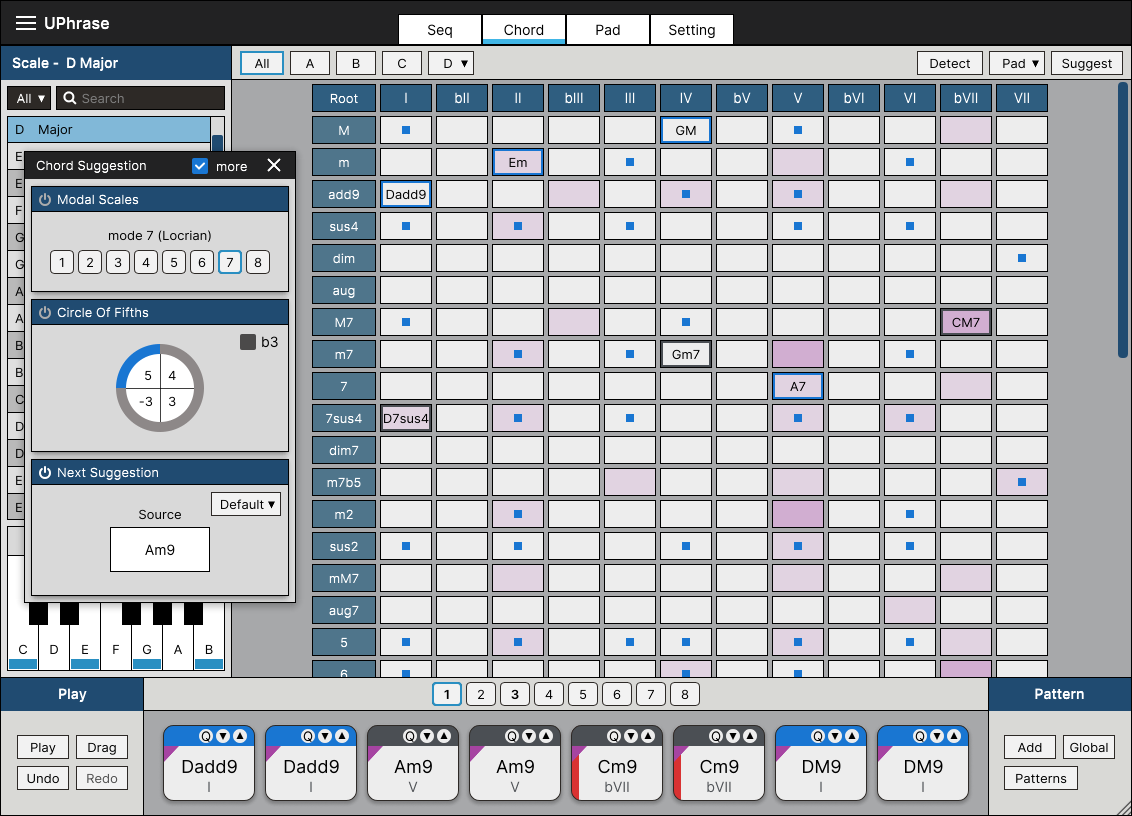
Task: Select mode 2 in Modal Scales
Action: pos(90,262)
